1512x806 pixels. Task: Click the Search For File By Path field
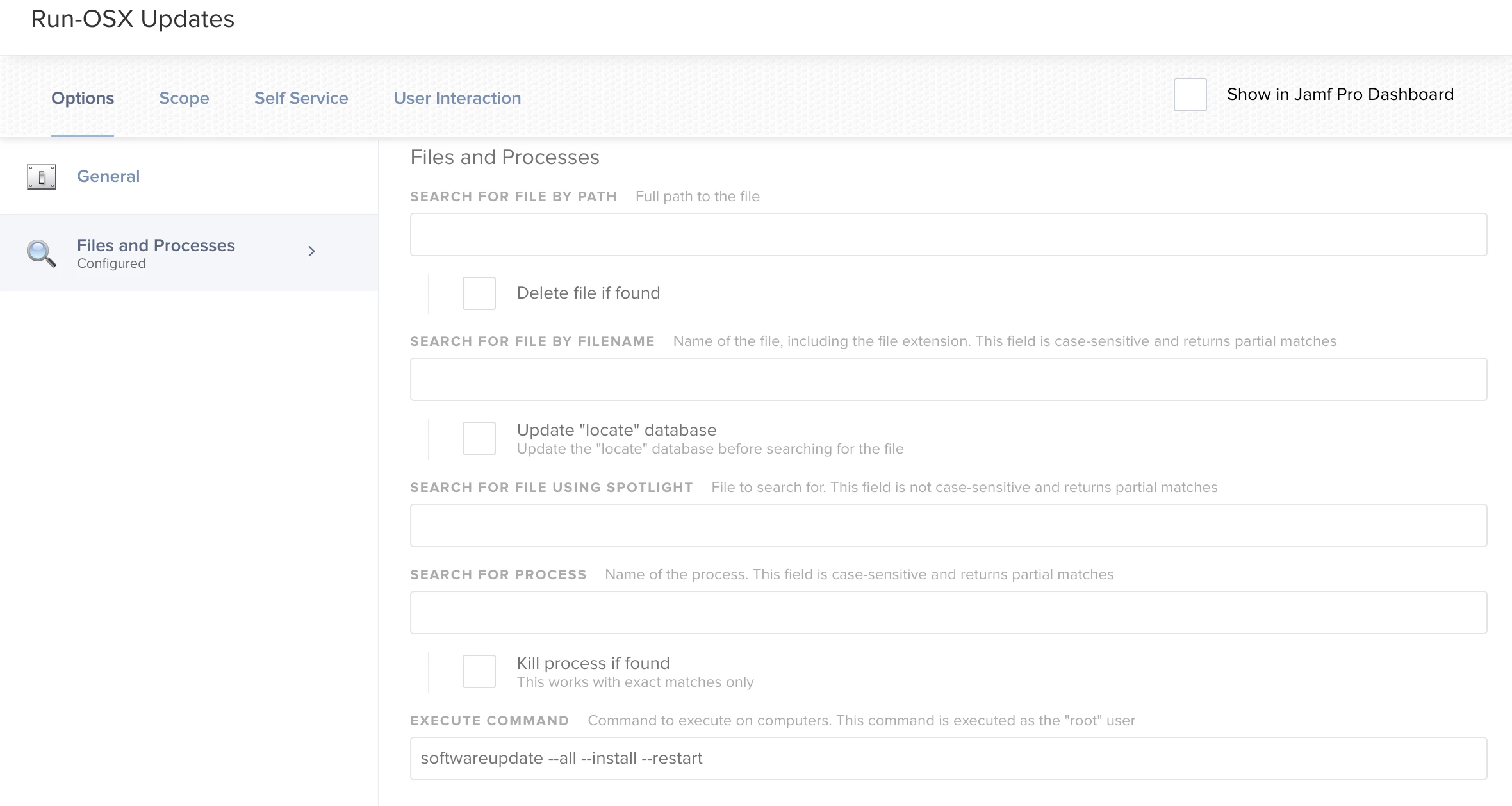click(x=948, y=234)
